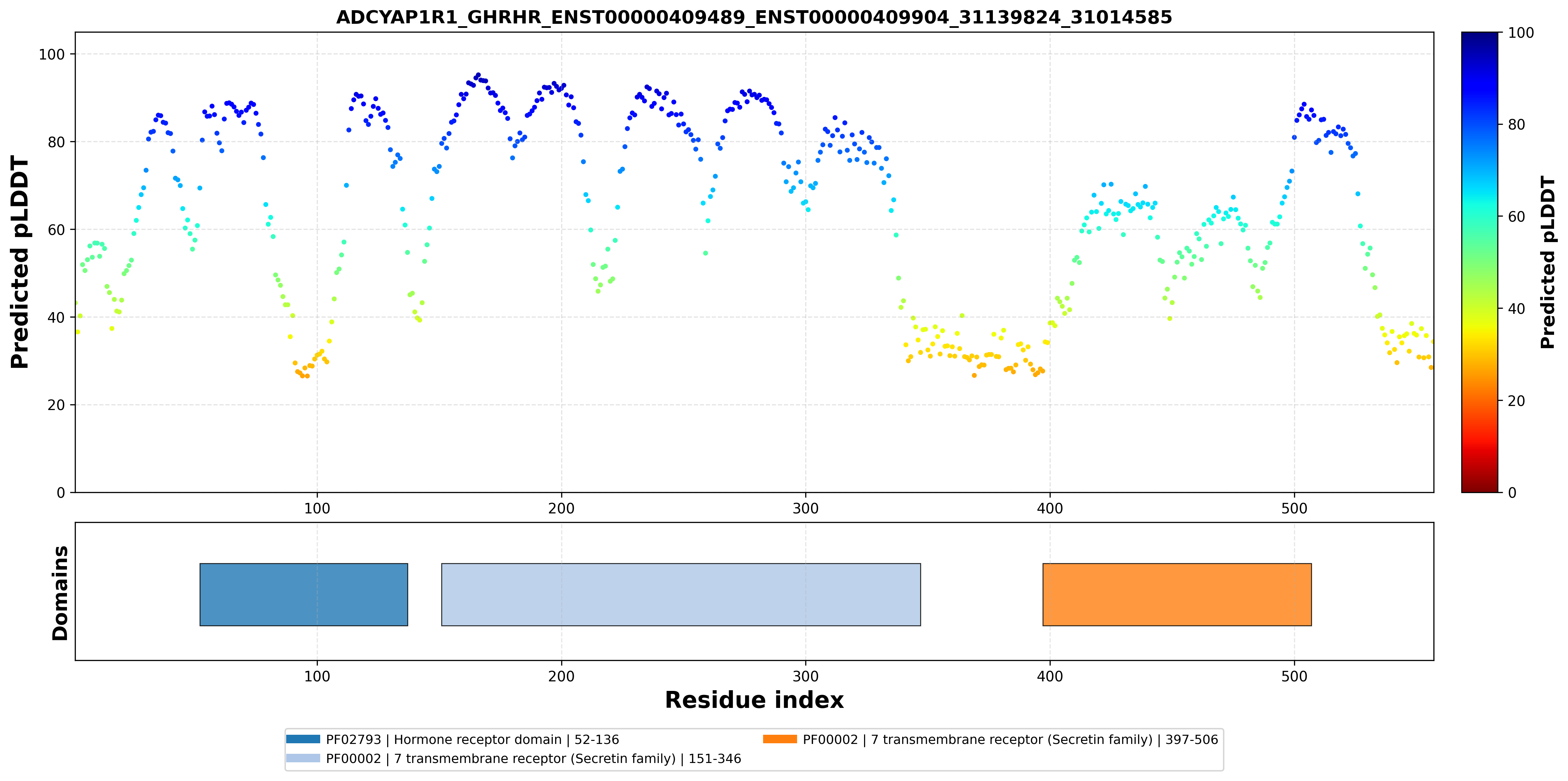This screenshot has height=781, width=1568.
Task: Click the 300 tick under domains panel
Action: tap(805, 676)
